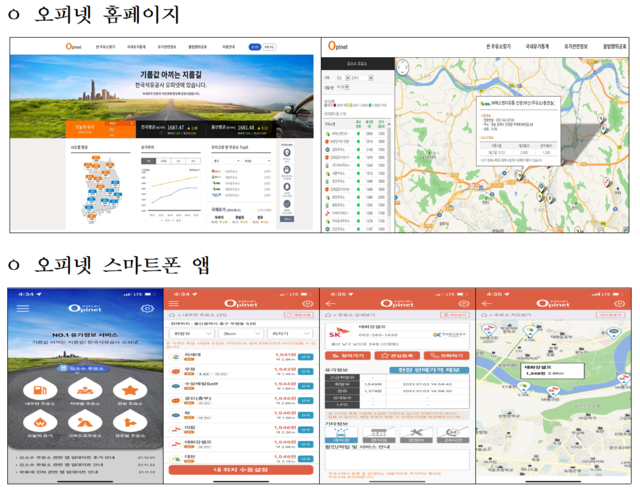Open settings gear on station list screen

pos(308,304)
